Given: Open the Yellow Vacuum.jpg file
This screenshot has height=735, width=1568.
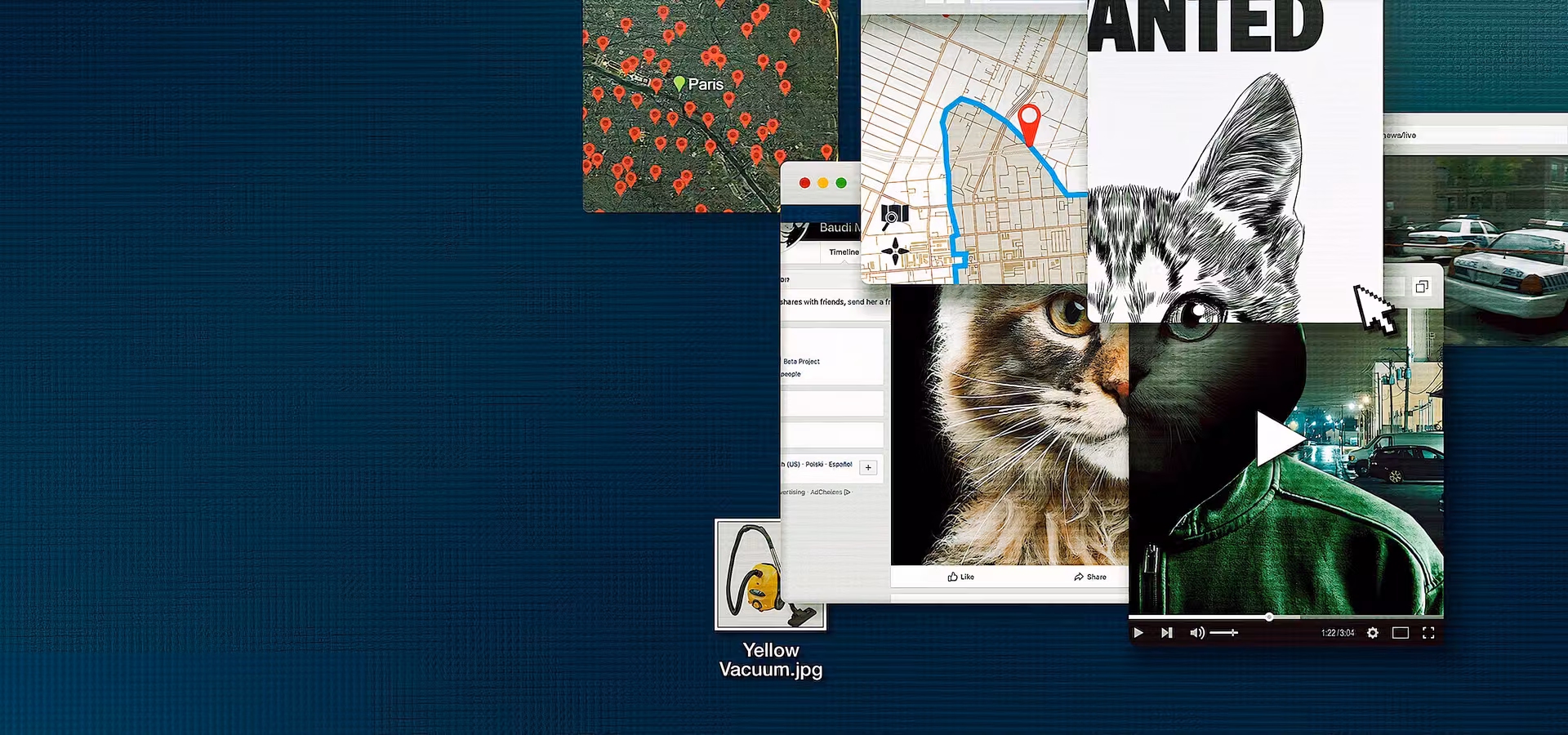Looking at the screenshot, I should pyautogui.click(x=770, y=576).
